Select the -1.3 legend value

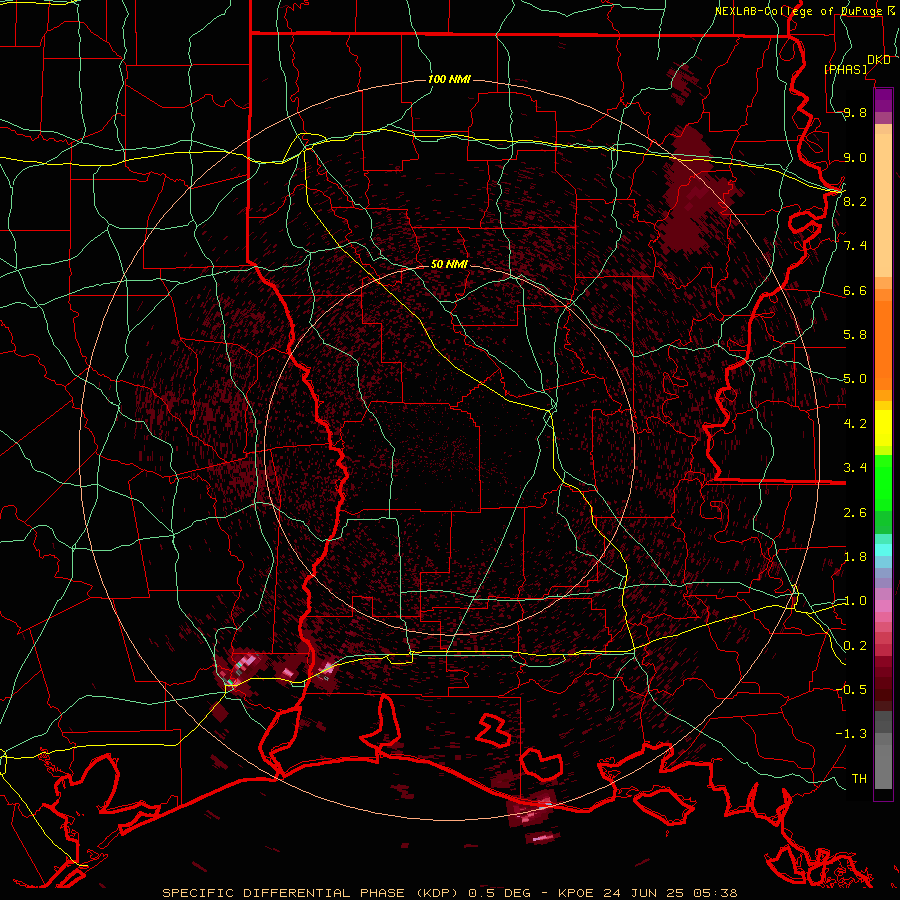click(x=852, y=734)
